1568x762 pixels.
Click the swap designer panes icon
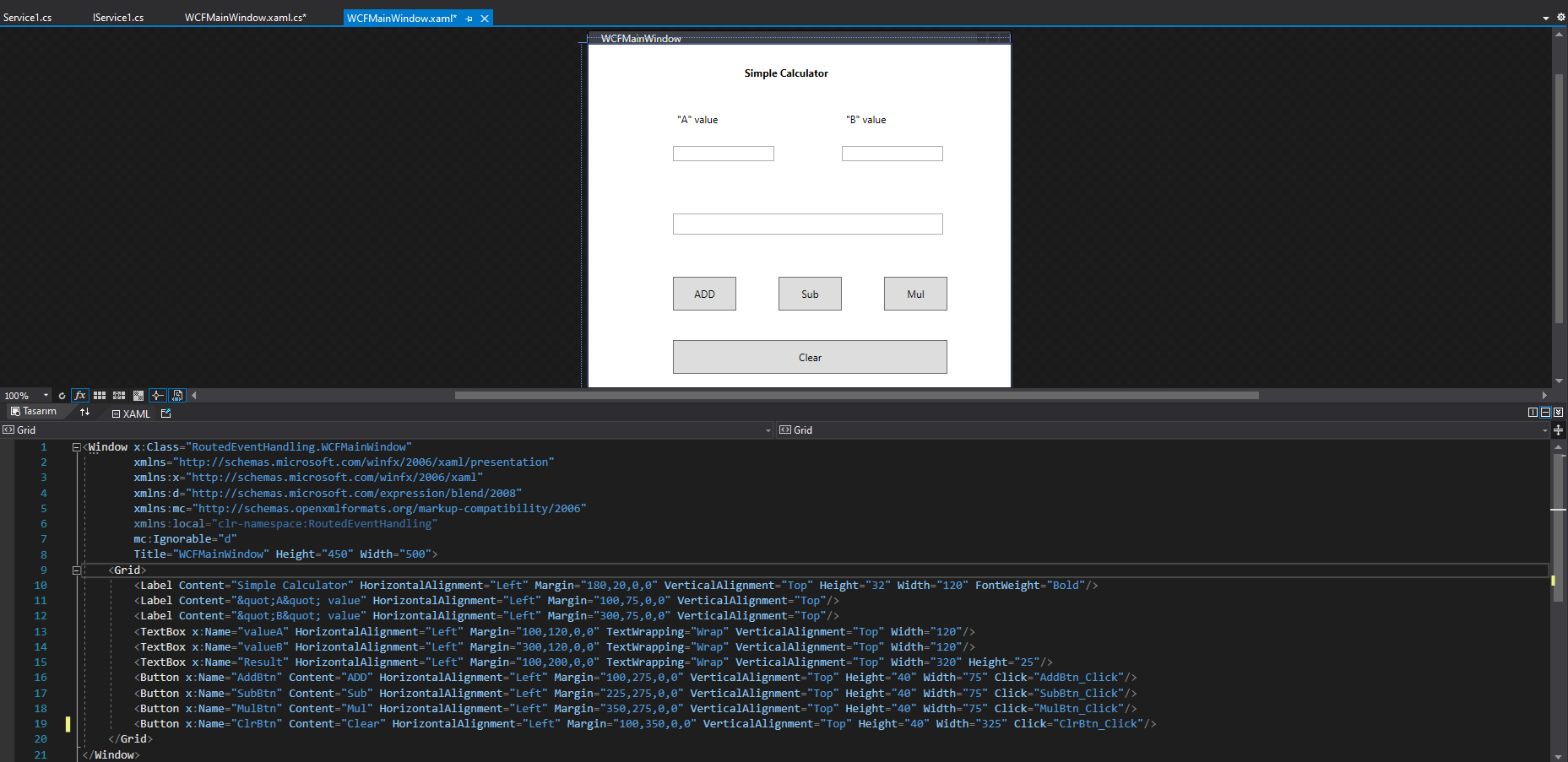[84, 413]
